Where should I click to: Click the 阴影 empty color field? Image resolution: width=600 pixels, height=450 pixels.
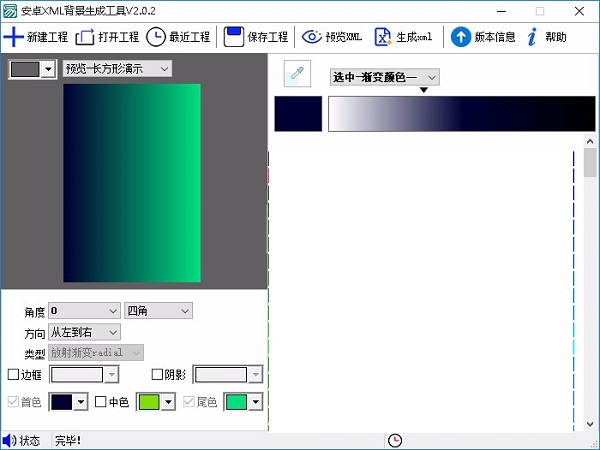[221, 375]
